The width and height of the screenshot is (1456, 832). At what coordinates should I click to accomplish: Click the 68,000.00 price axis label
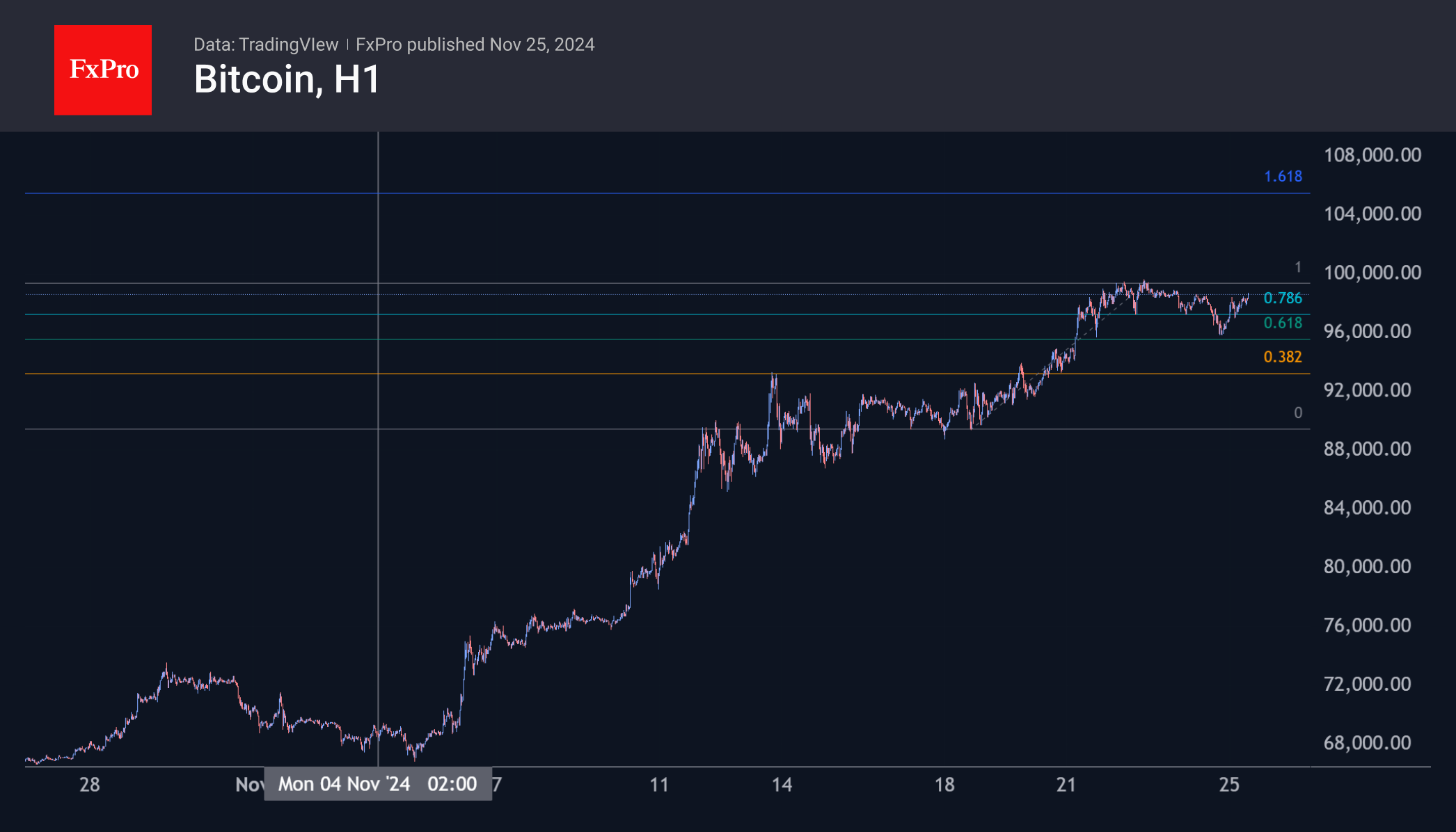click(x=1367, y=743)
